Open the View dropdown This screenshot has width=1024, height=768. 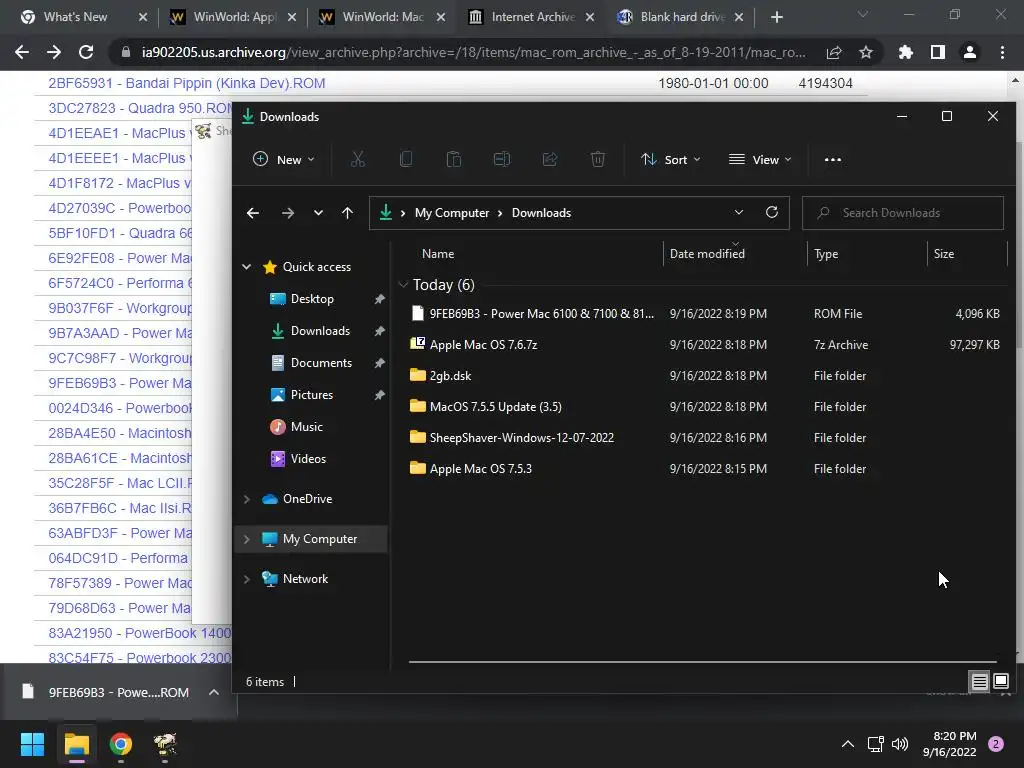[x=760, y=159]
